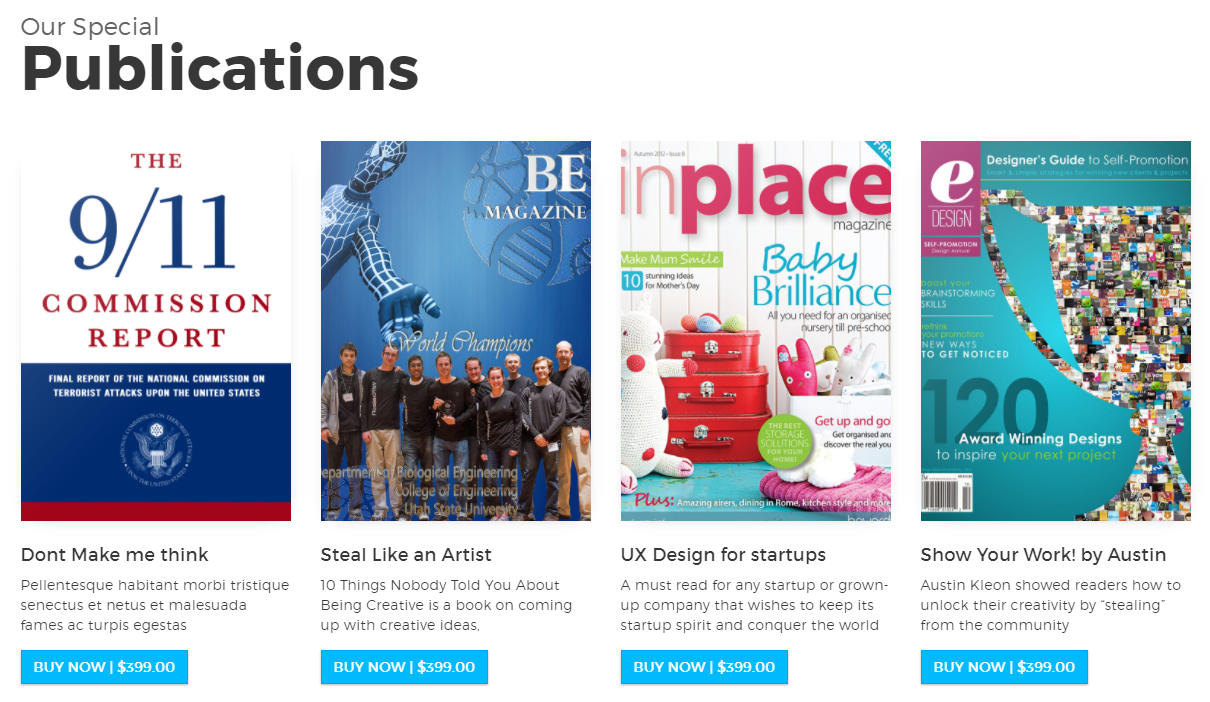1210x702 pixels.
Task: Open the BE Magazine cover image
Action: coord(456,331)
